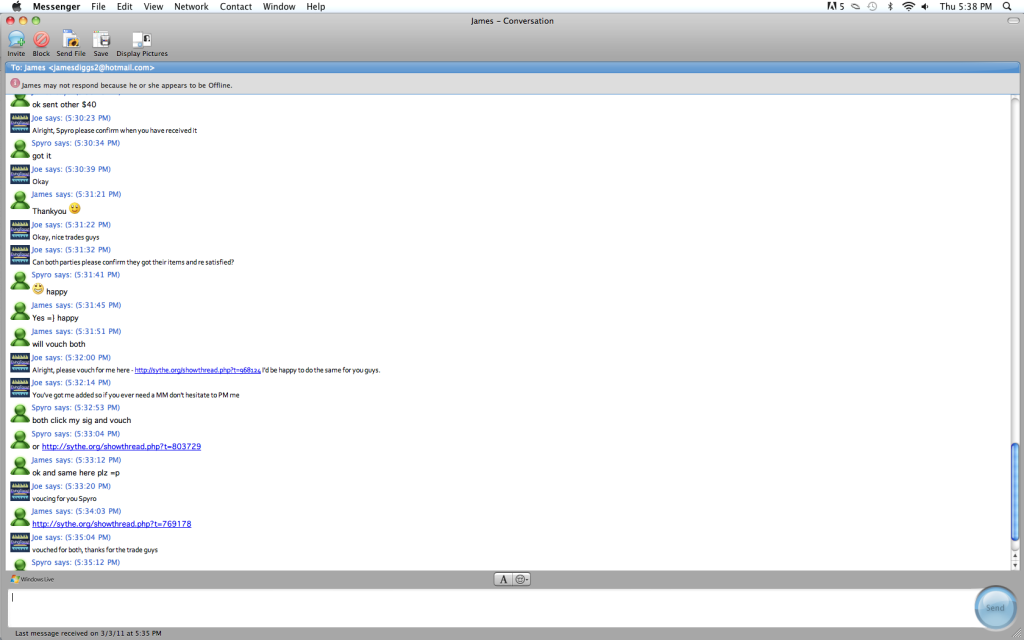Screen dimensions: 1024x640
Task: Open the Contact menu
Action: [x=236, y=7]
